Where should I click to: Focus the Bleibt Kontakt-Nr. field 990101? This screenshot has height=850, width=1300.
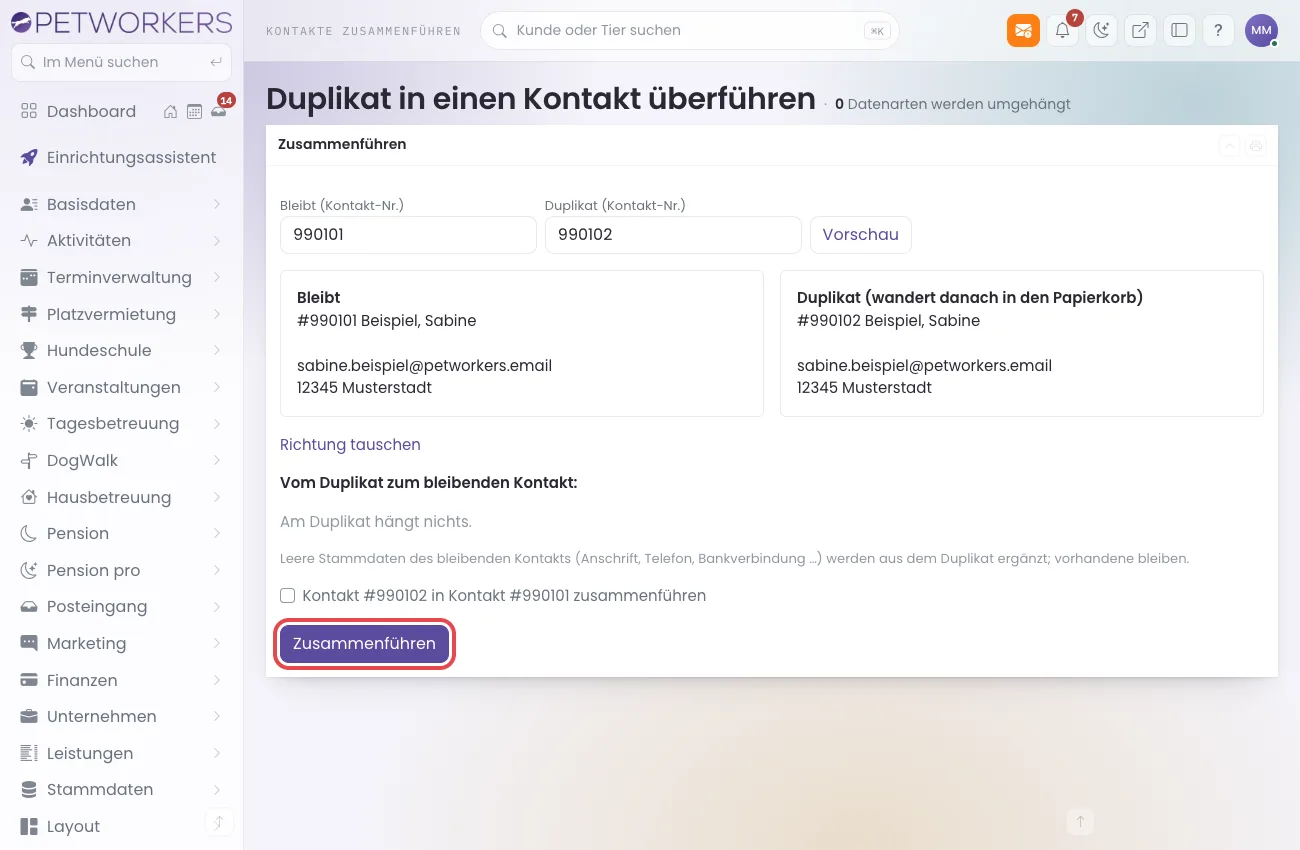408,235
